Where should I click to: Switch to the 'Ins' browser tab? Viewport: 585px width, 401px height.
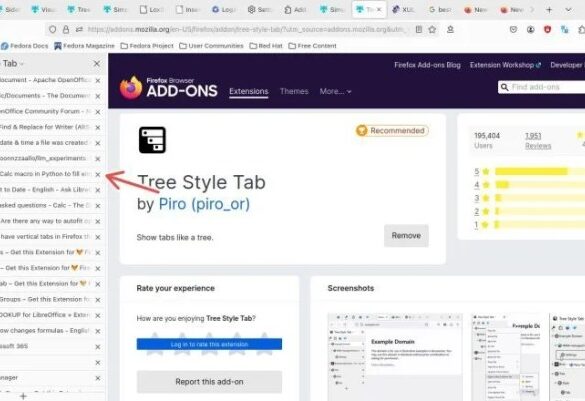click(188, 10)
